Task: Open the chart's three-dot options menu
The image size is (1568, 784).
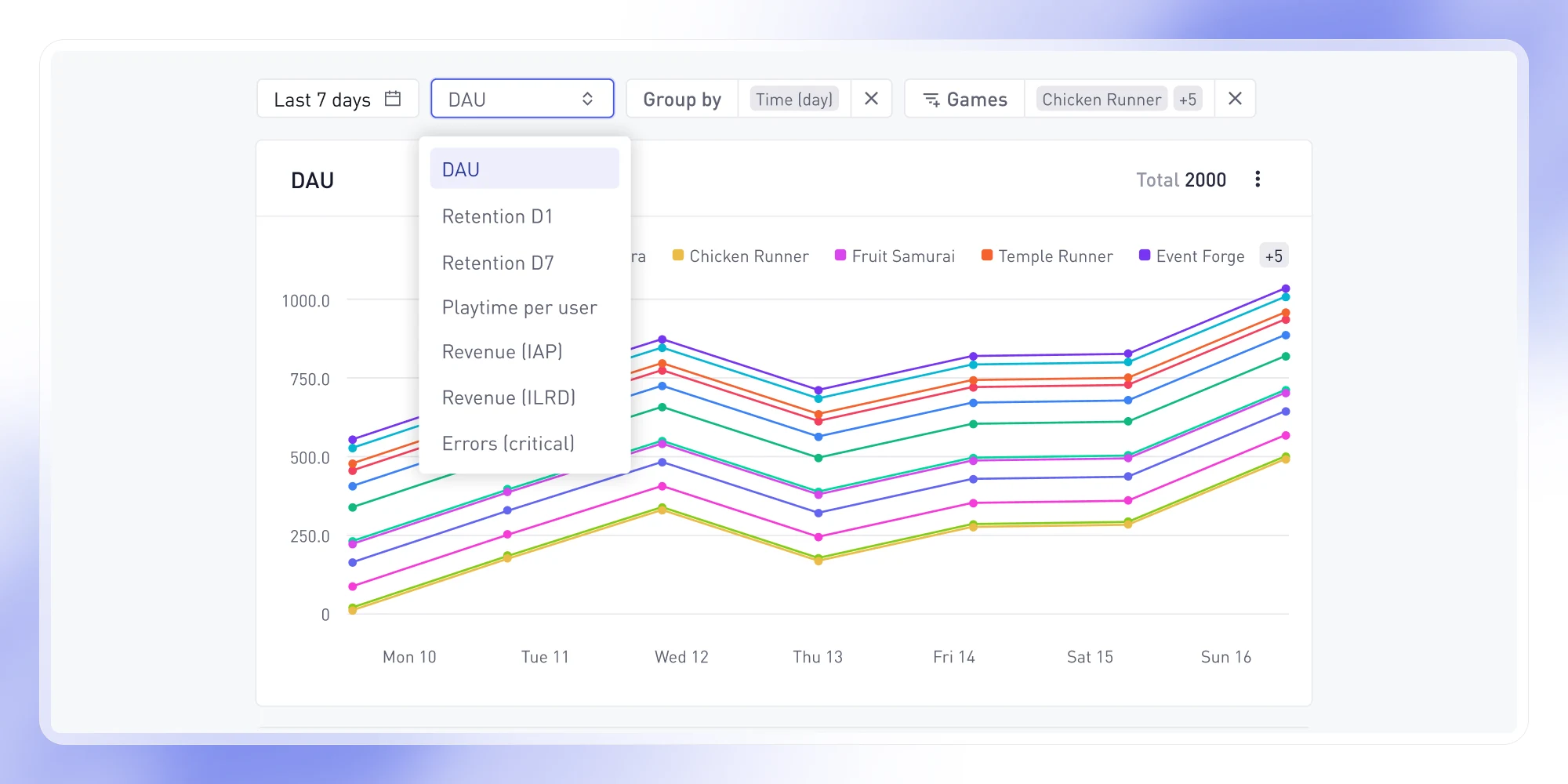Action: 1258,180
